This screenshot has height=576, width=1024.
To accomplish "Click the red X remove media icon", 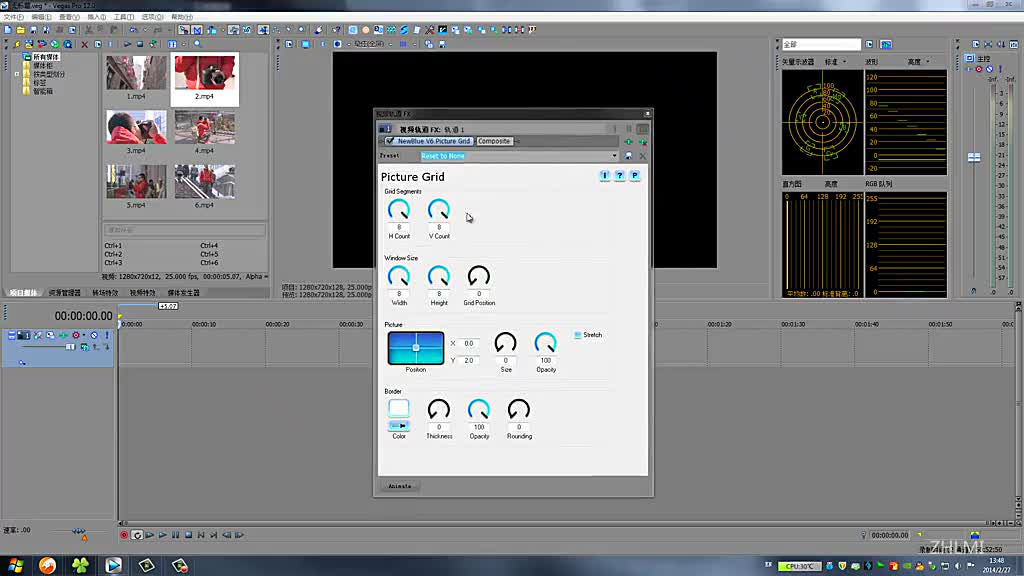I will [x=84, y=44].
